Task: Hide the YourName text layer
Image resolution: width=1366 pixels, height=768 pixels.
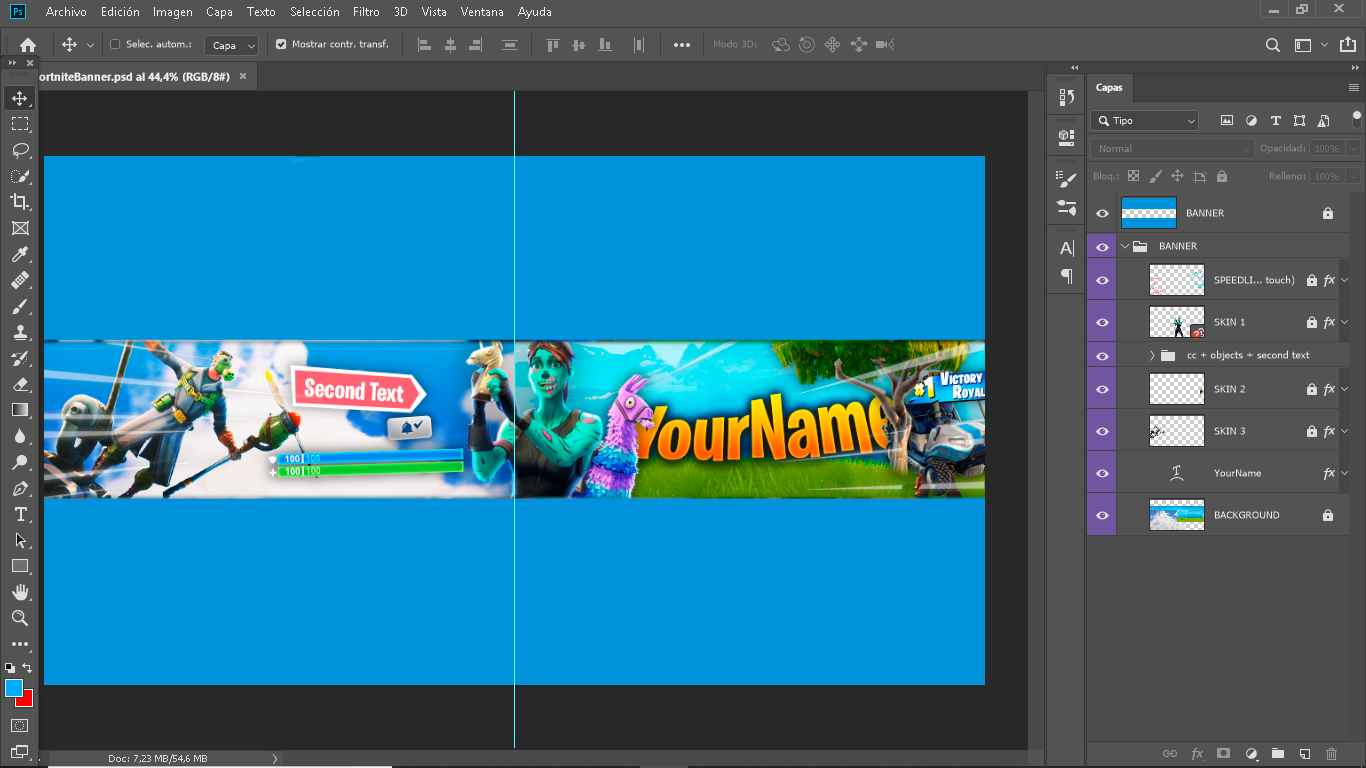Action: coord(1102,473)
